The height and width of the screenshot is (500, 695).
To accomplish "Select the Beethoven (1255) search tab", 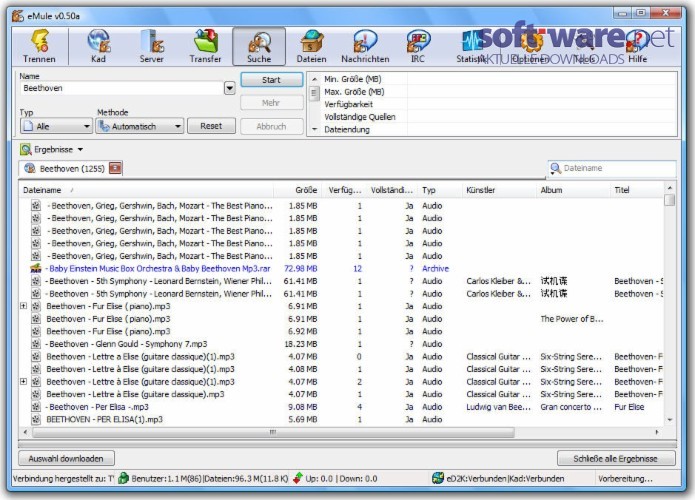I will coord(71,168).
